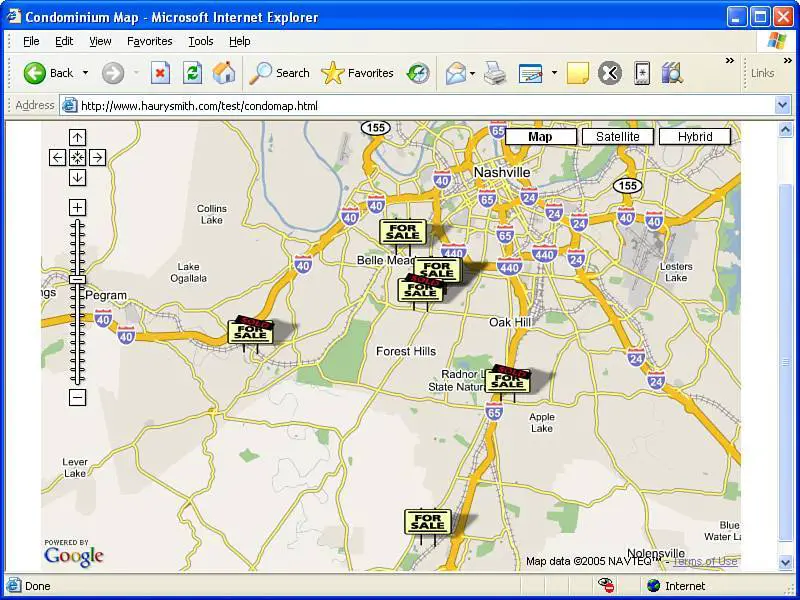800x600 pixels.
Task: Click the map re-center button between the arrows
Action: 78,158
